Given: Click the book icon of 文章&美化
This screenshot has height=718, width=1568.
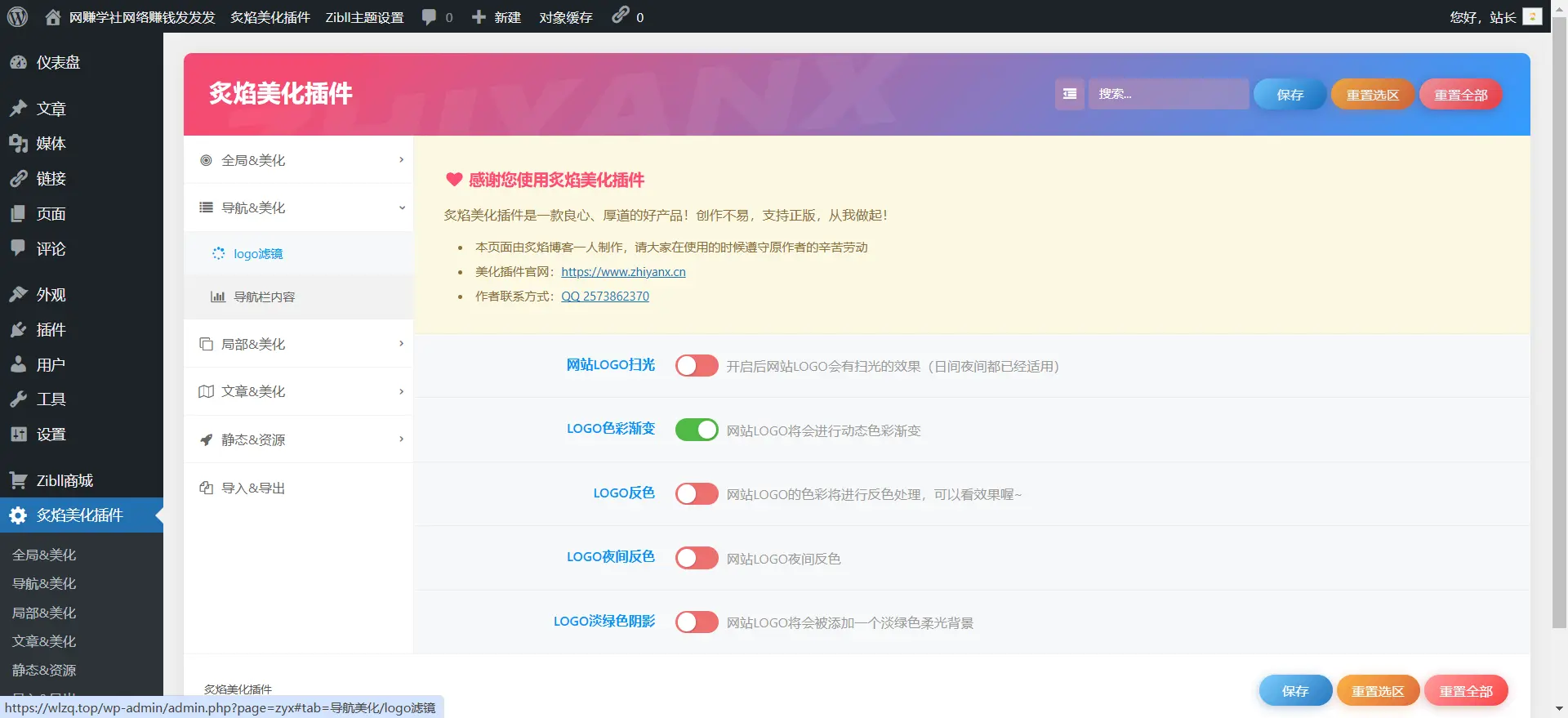Looking at the screenshot, I should [206, 391].
